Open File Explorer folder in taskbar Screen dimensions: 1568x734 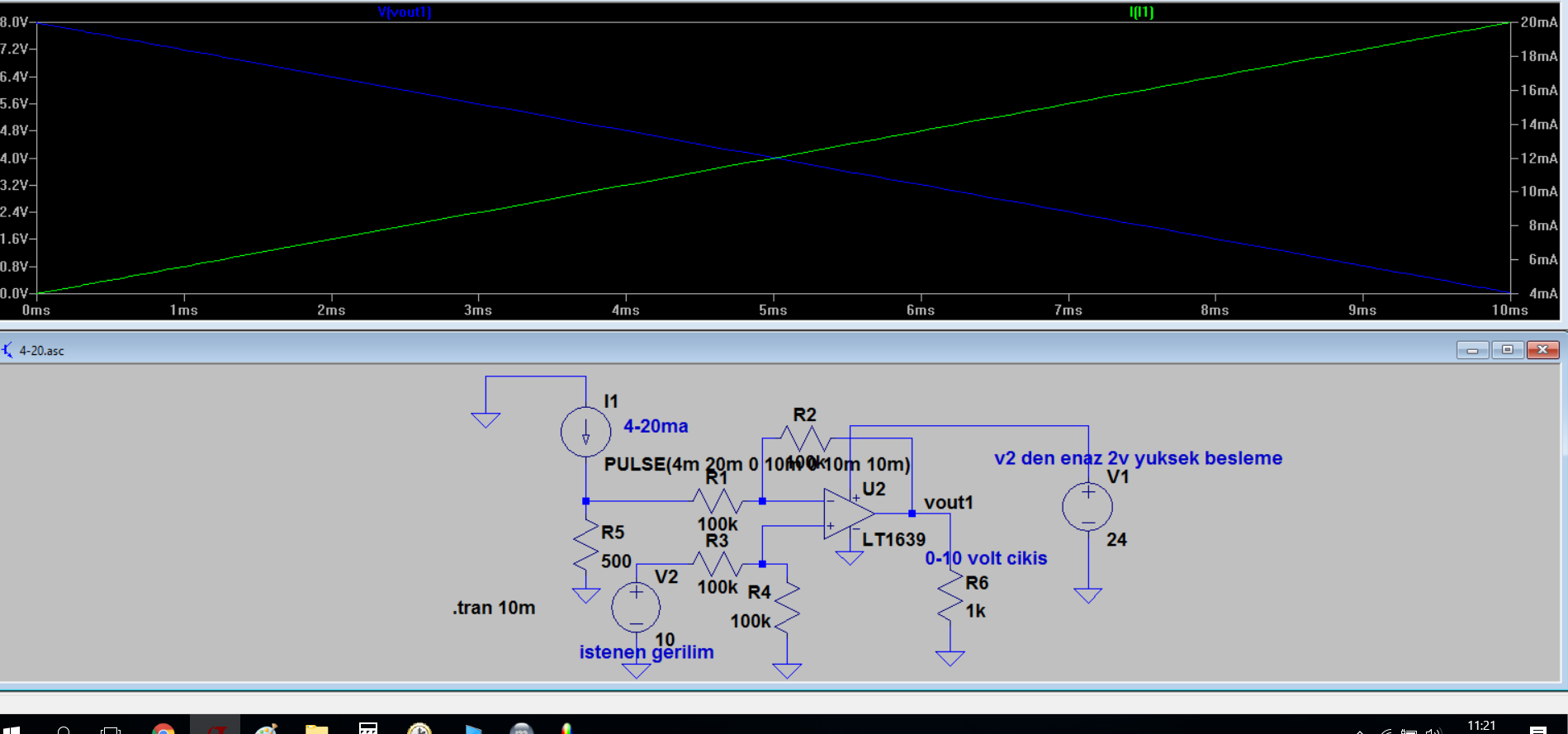point(316,727)
